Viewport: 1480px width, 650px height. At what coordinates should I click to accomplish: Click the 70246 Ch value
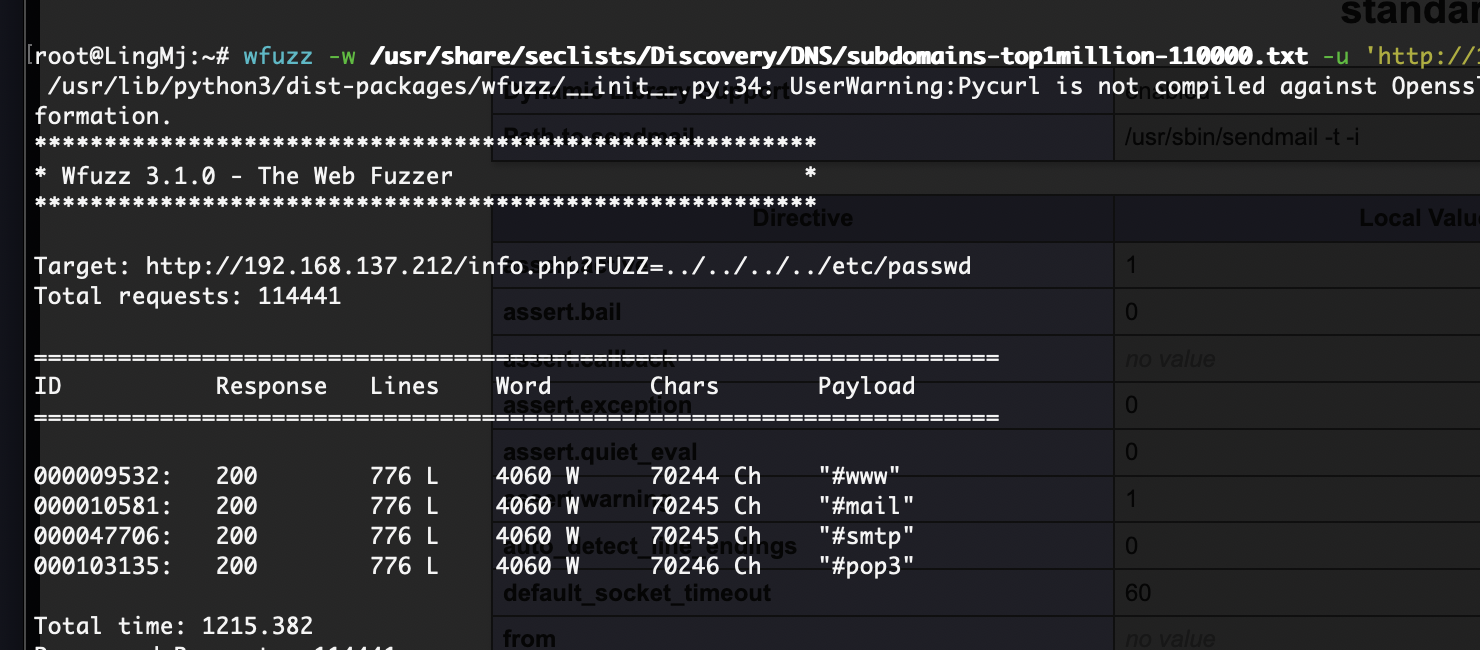[x=705, y=566]
